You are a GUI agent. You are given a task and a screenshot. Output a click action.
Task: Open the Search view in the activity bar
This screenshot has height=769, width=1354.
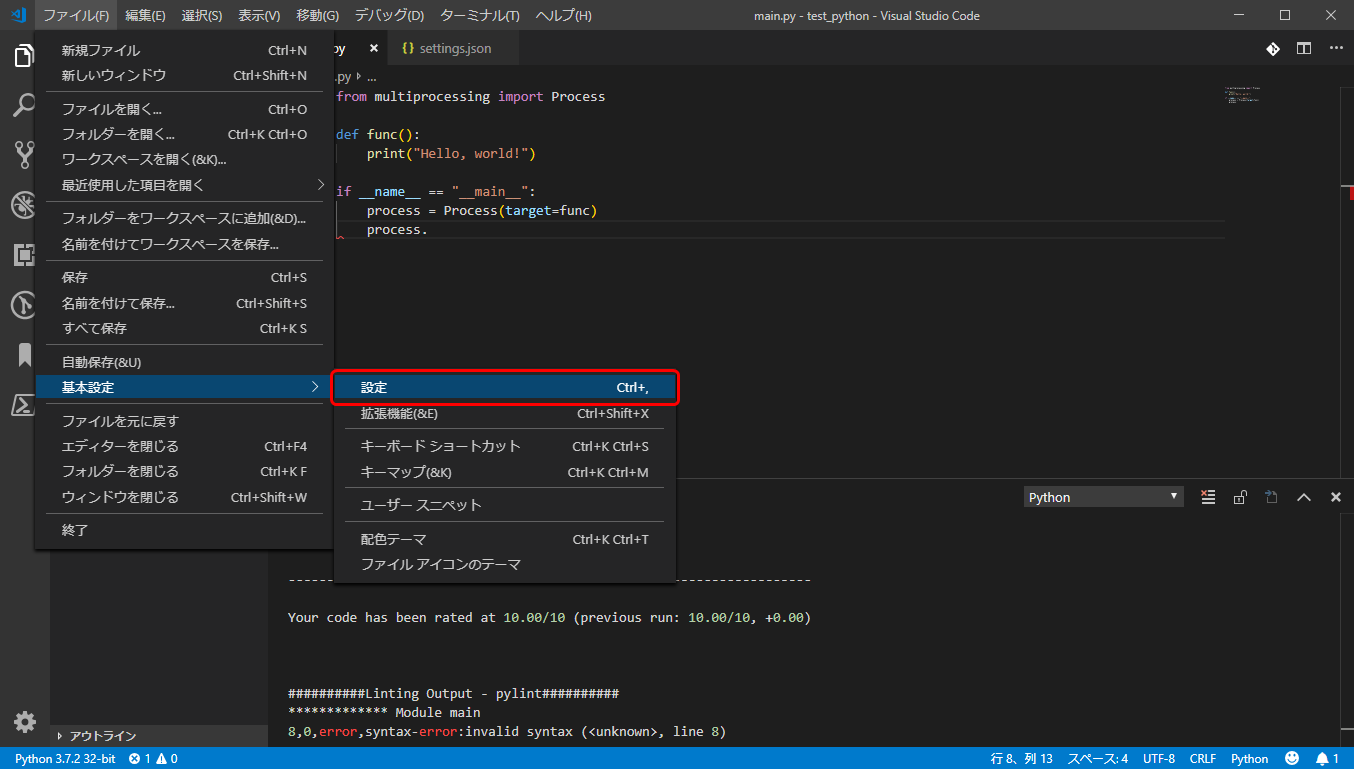click(22, 105)
